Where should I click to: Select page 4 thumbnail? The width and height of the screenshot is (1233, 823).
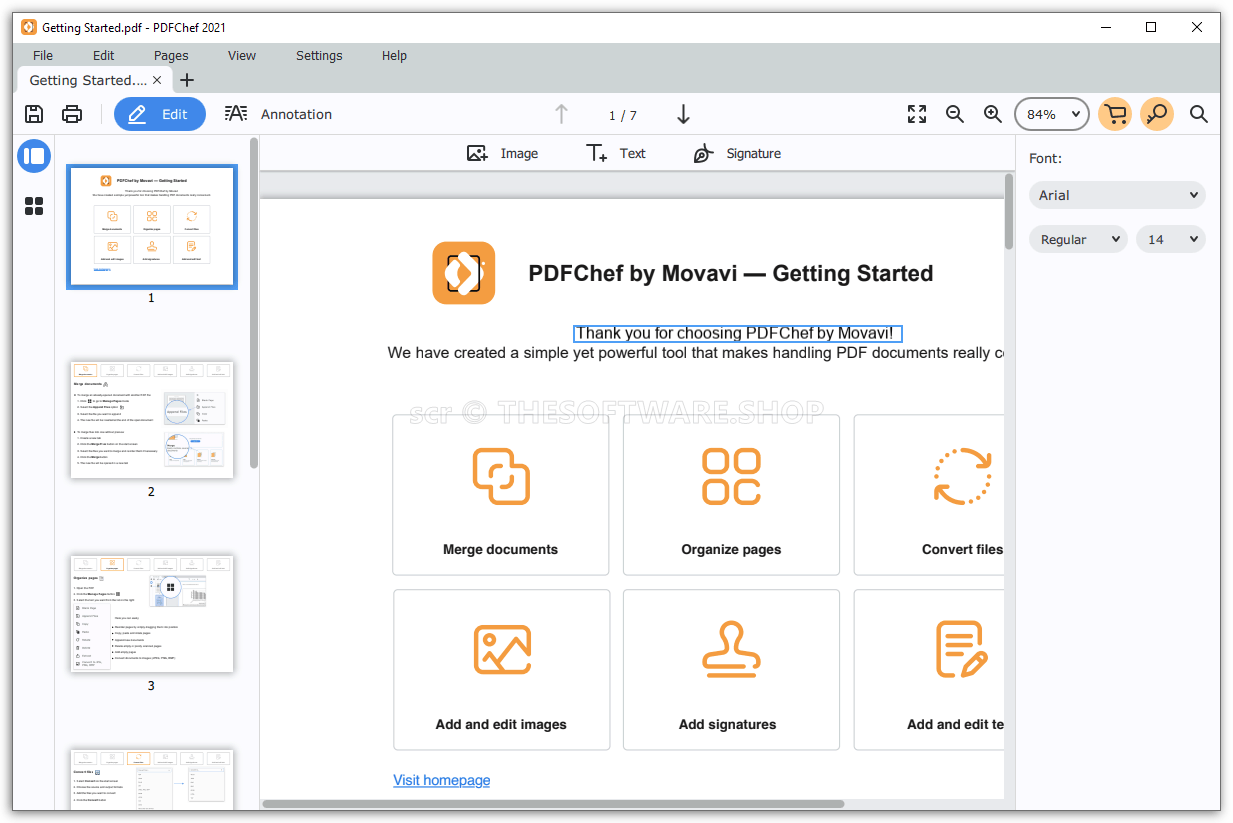tap(152, 780)
